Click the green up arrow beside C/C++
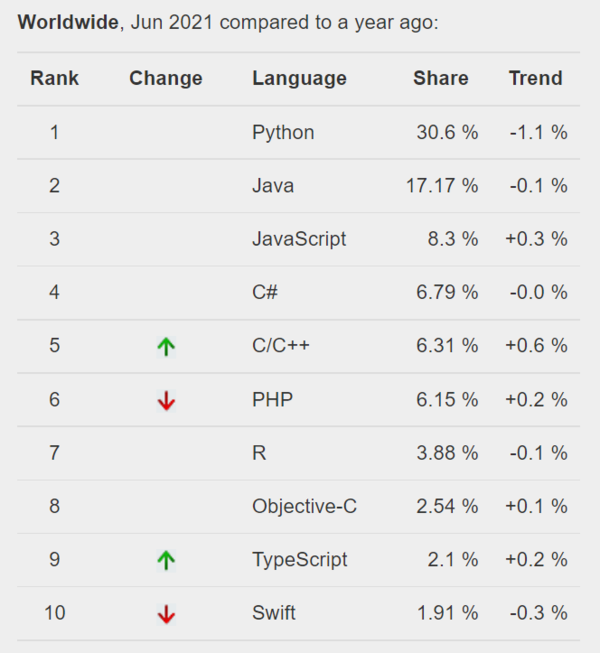This screenshot has width=600, height=653. coord(166,347)
